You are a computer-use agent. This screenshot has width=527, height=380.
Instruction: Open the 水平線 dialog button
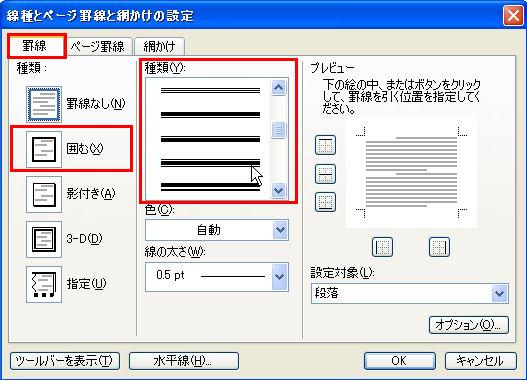click(x=184, y=361)
